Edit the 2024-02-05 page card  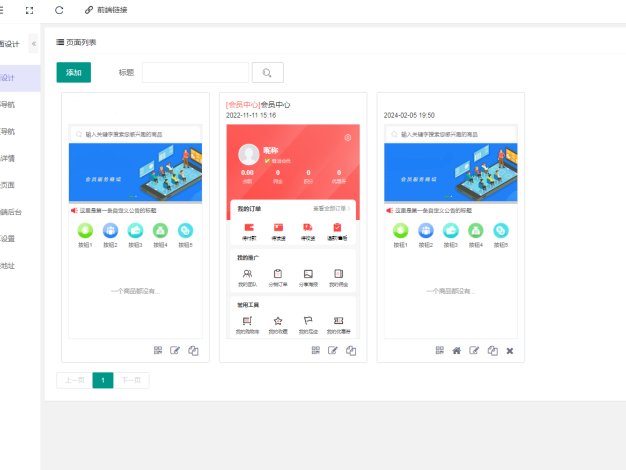coord(474,350)
